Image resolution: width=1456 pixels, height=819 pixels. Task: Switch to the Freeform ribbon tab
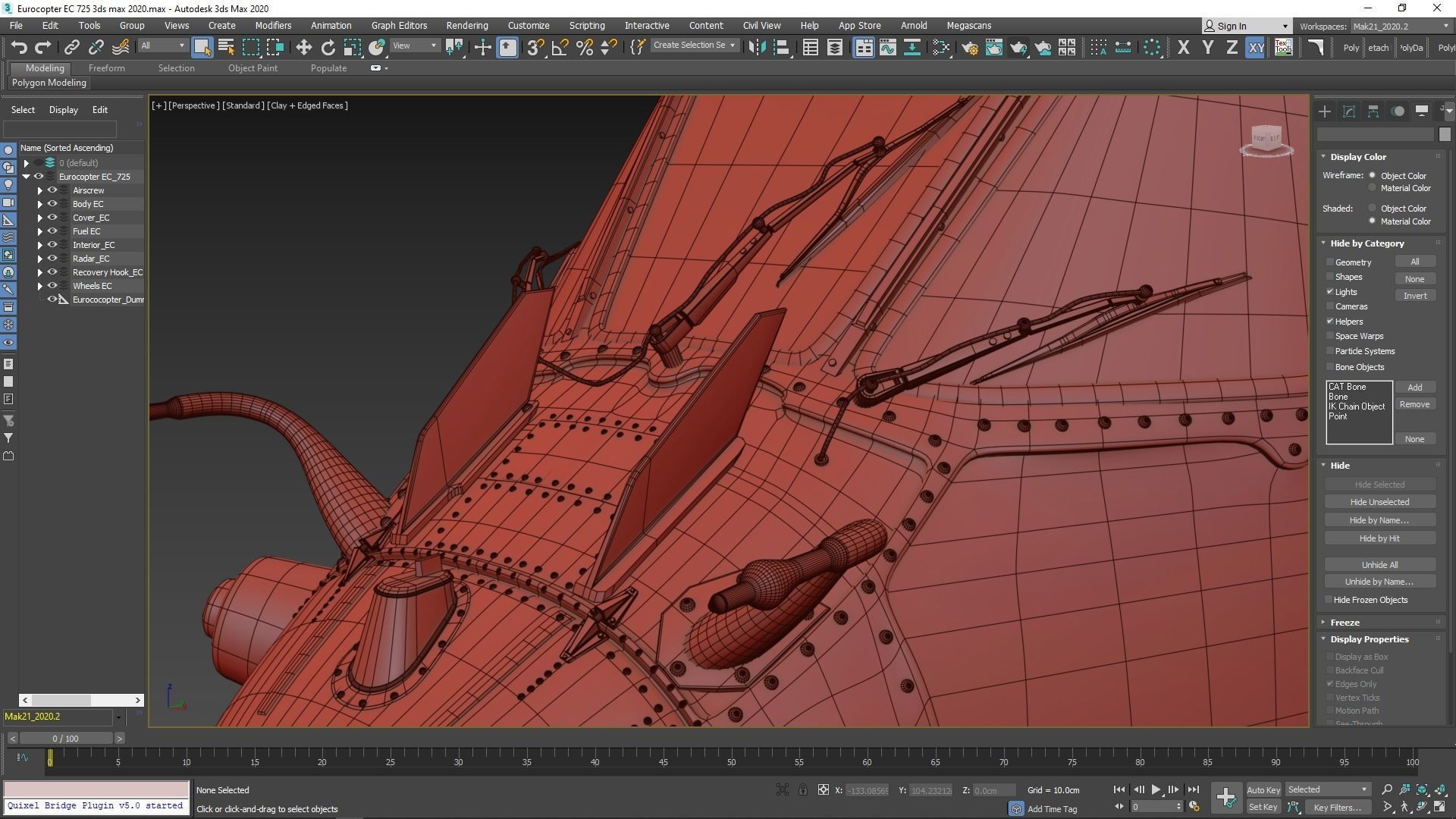106,68
